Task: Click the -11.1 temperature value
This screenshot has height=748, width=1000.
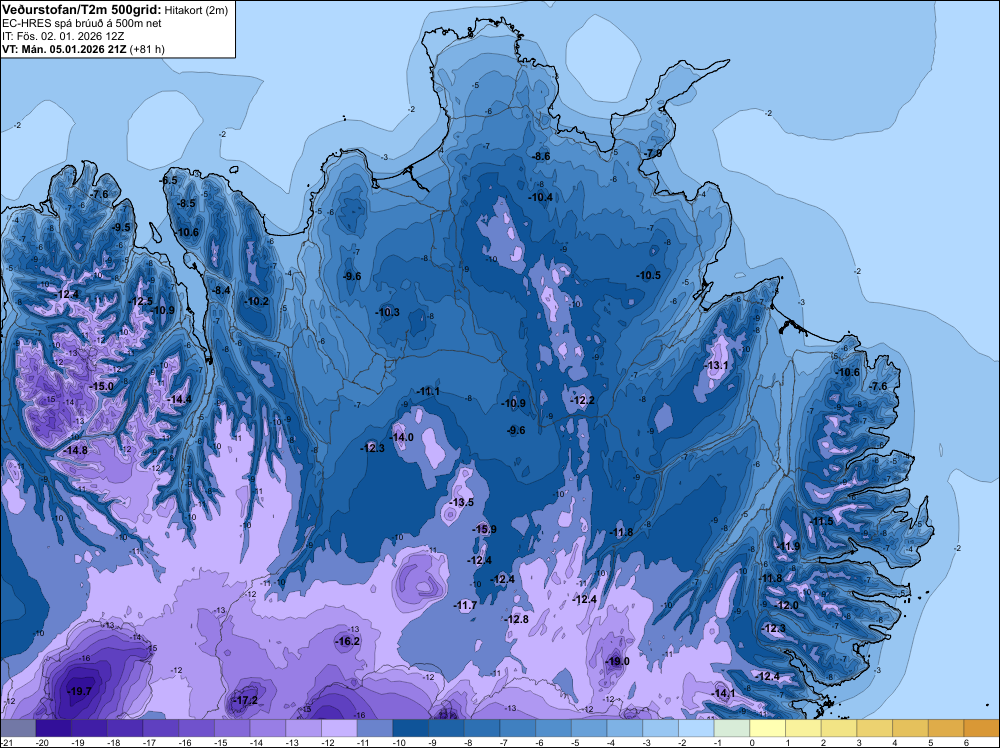Action: point(428,392)
